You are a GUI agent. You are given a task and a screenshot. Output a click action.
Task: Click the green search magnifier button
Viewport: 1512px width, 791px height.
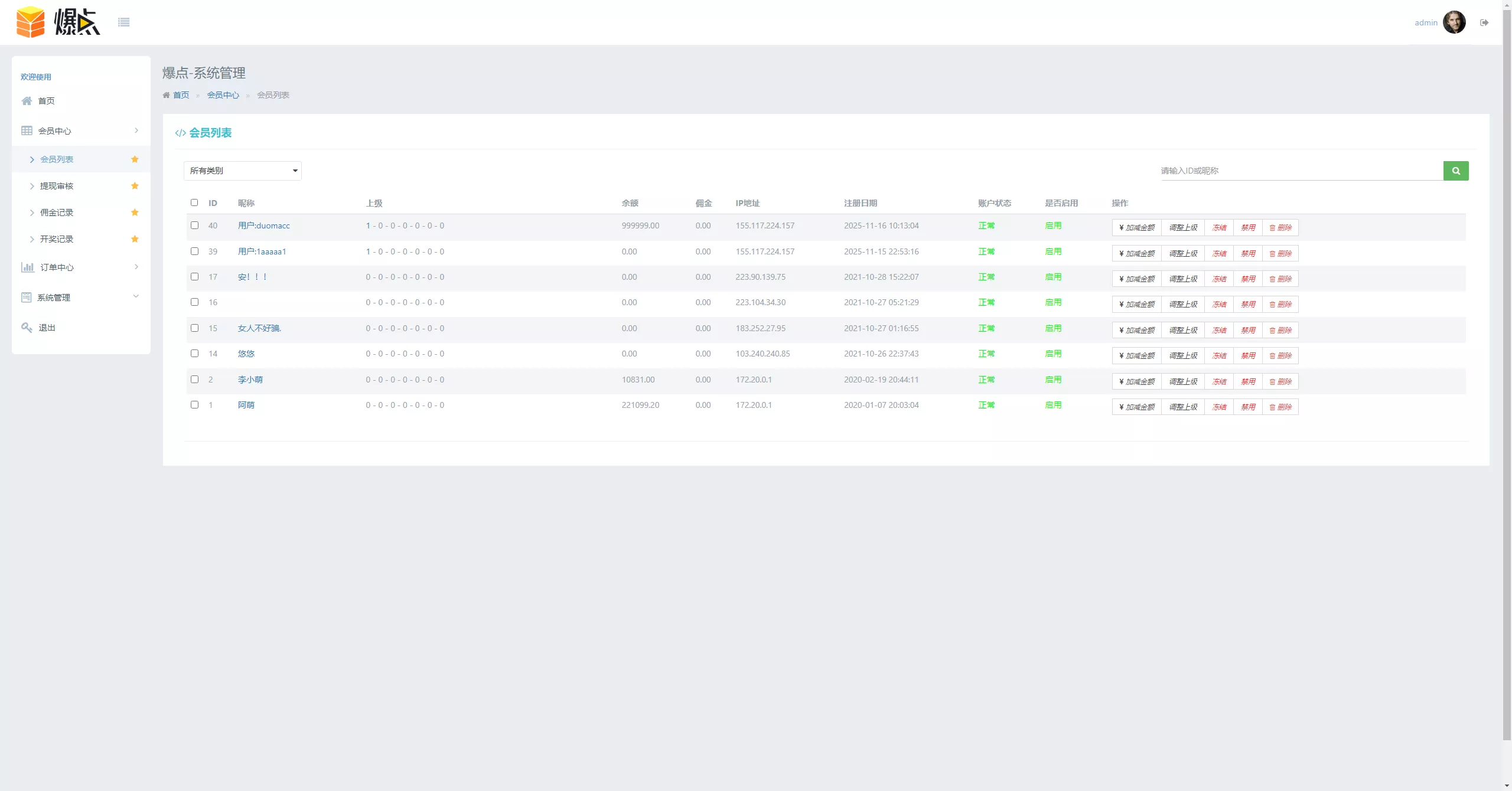(x=1455, y=171)
